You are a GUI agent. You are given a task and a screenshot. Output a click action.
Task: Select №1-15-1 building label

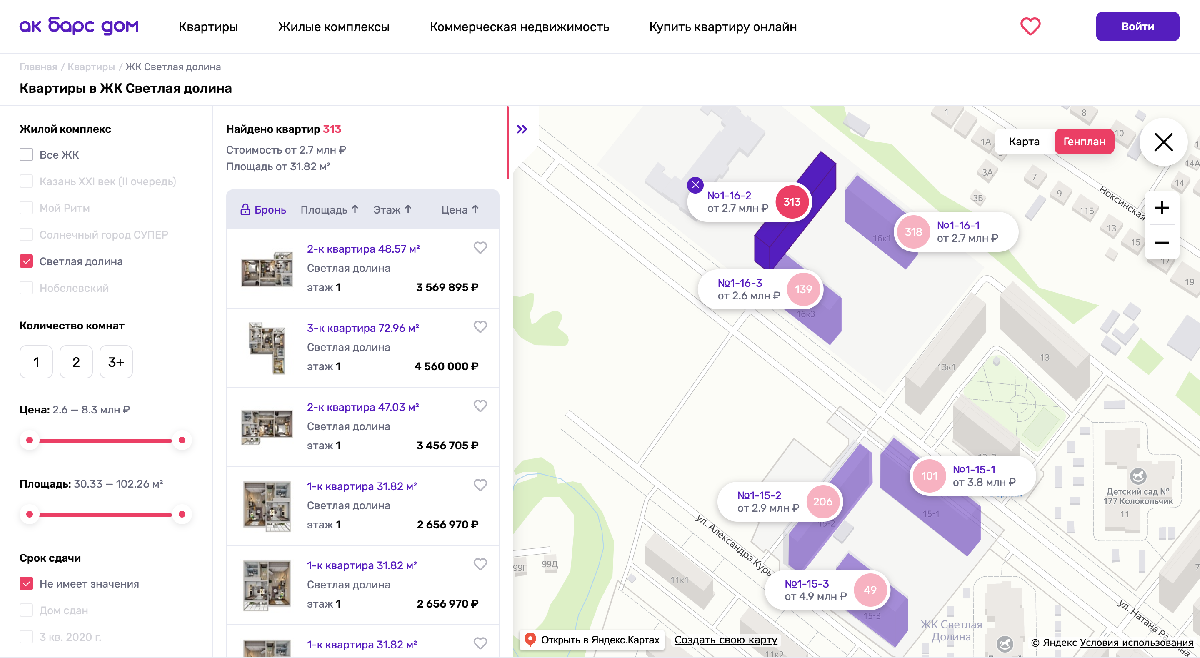coord(974,469)
